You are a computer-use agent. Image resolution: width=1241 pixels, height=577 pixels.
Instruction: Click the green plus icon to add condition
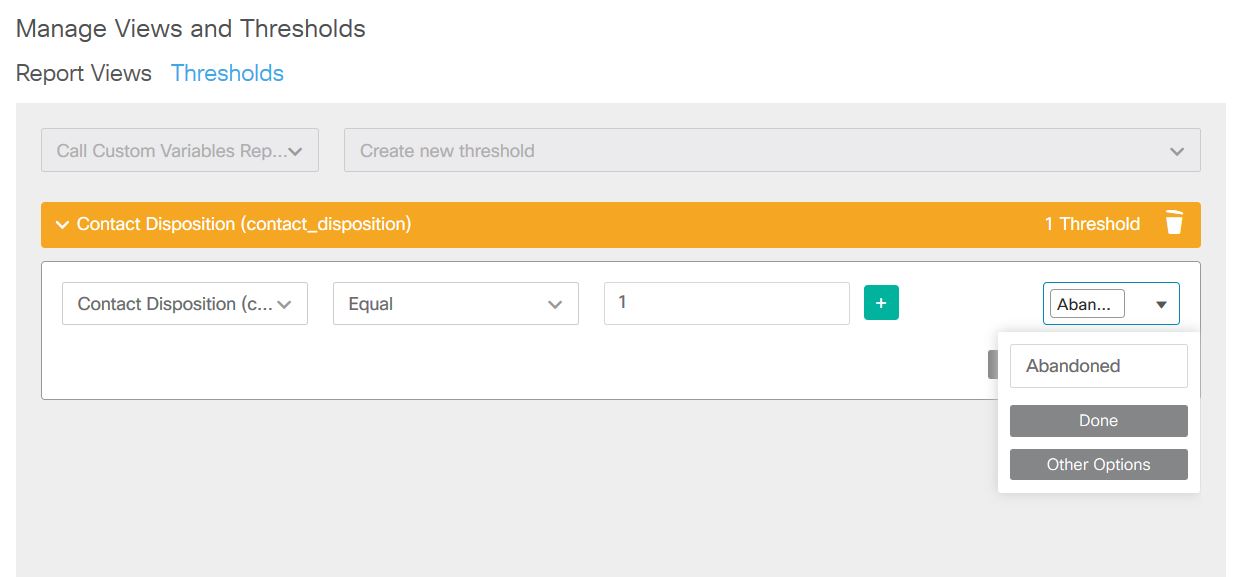[881, 302]
